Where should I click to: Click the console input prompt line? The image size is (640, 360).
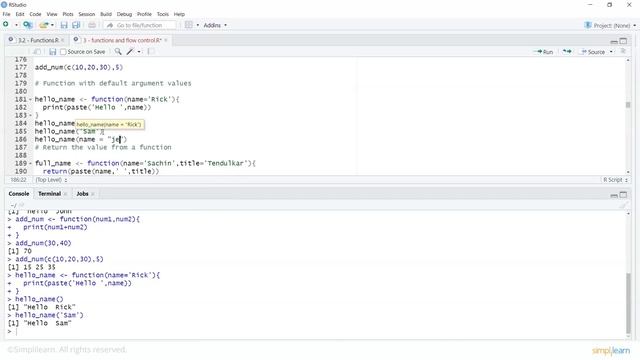point(314,331)
